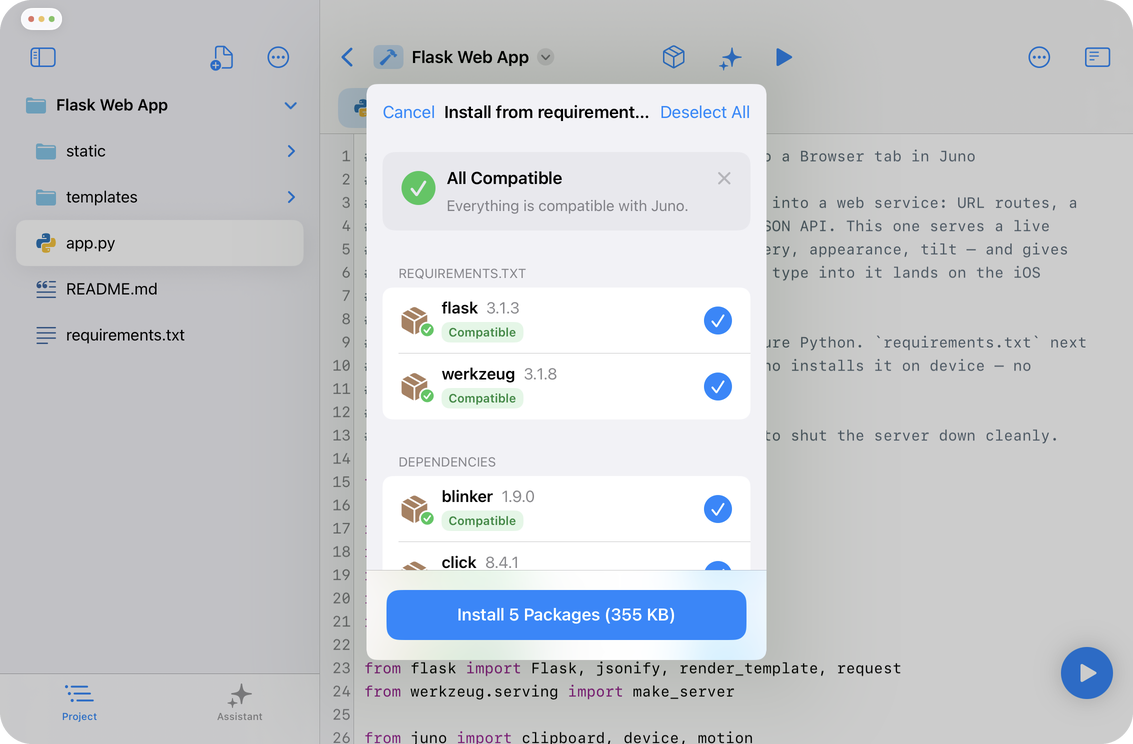
Task: Click the app.py Python logo icon
Action: 46,243
